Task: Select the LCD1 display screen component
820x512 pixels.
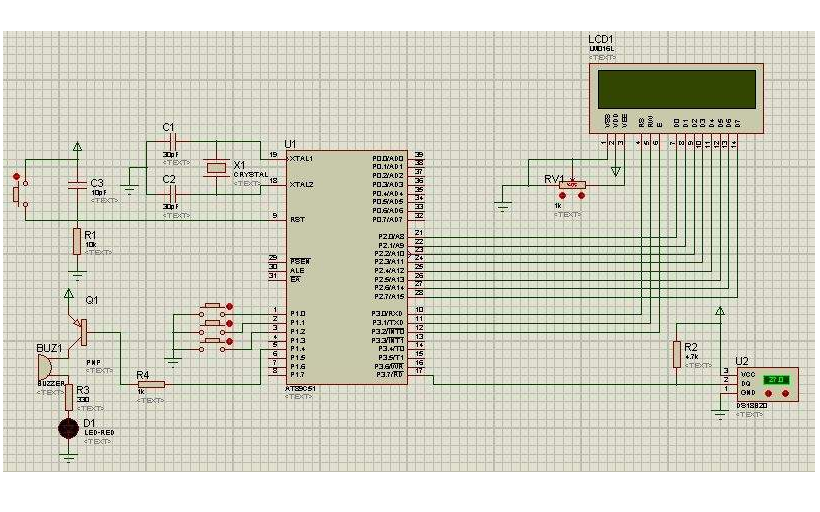Action: click(x=676, y=98)
